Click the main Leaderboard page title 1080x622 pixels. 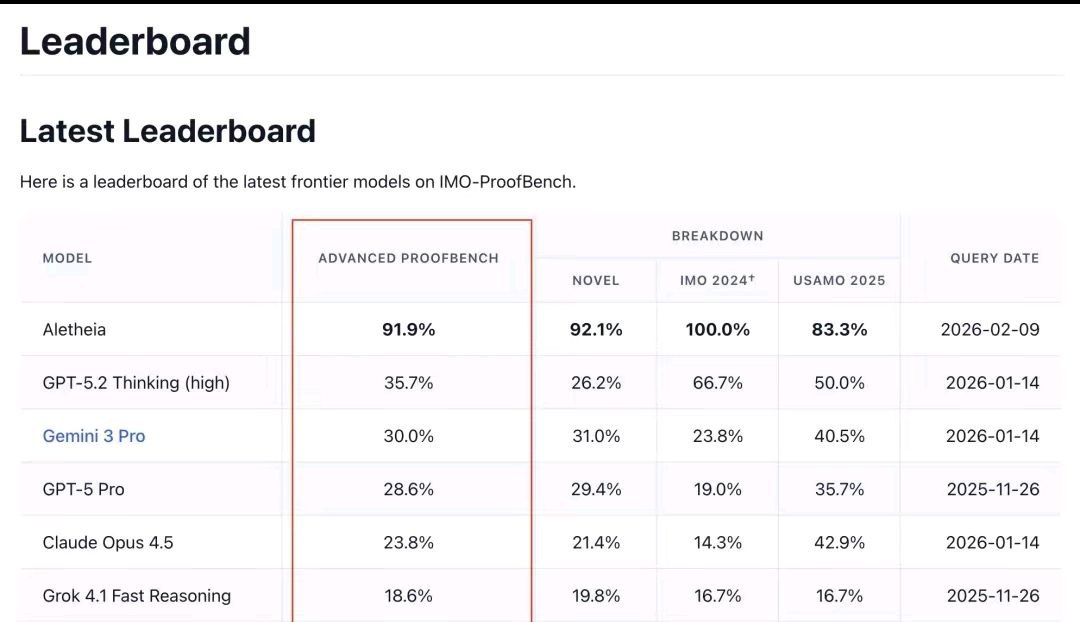(x=135, y=42)
